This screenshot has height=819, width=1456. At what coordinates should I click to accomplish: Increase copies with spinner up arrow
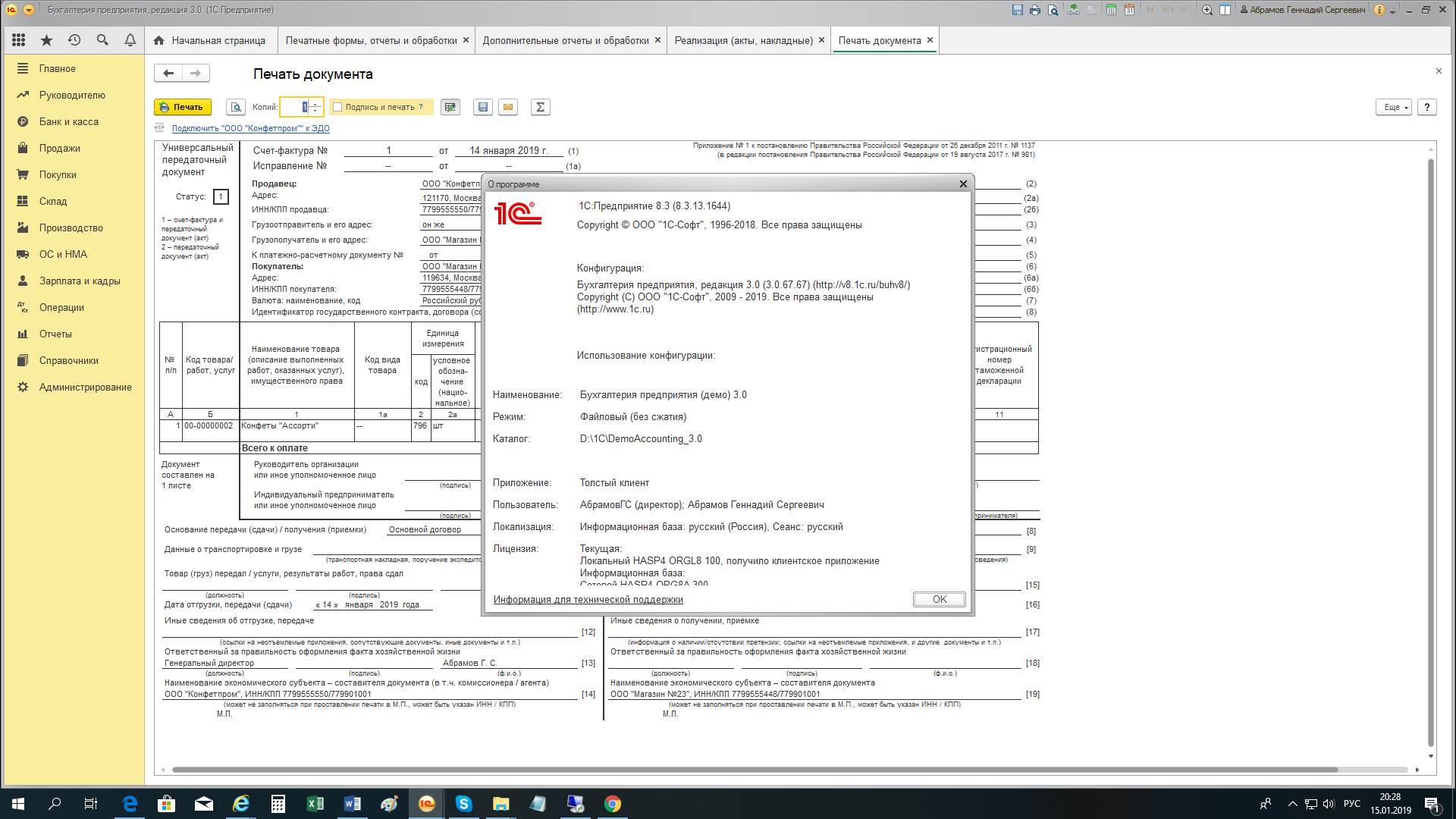(316, 103)
